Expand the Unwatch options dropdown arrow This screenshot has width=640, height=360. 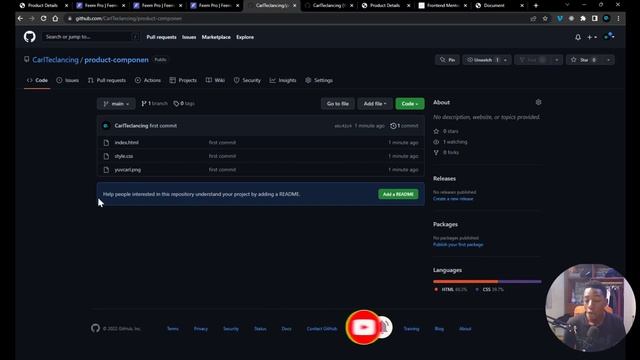click(505, 60)
